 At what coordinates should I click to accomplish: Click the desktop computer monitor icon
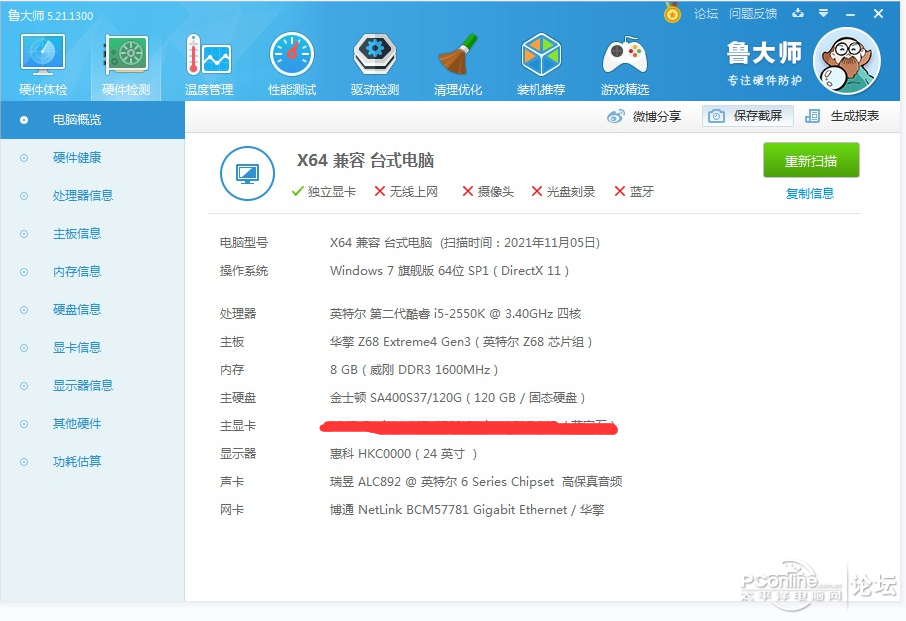pos(247,173)
